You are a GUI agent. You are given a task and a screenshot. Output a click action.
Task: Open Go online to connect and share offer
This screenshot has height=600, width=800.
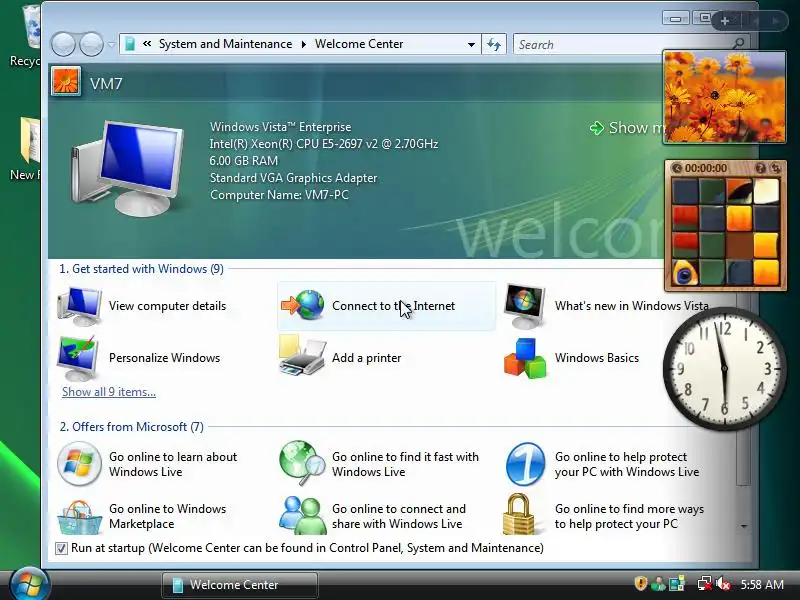tap(372, 516)
